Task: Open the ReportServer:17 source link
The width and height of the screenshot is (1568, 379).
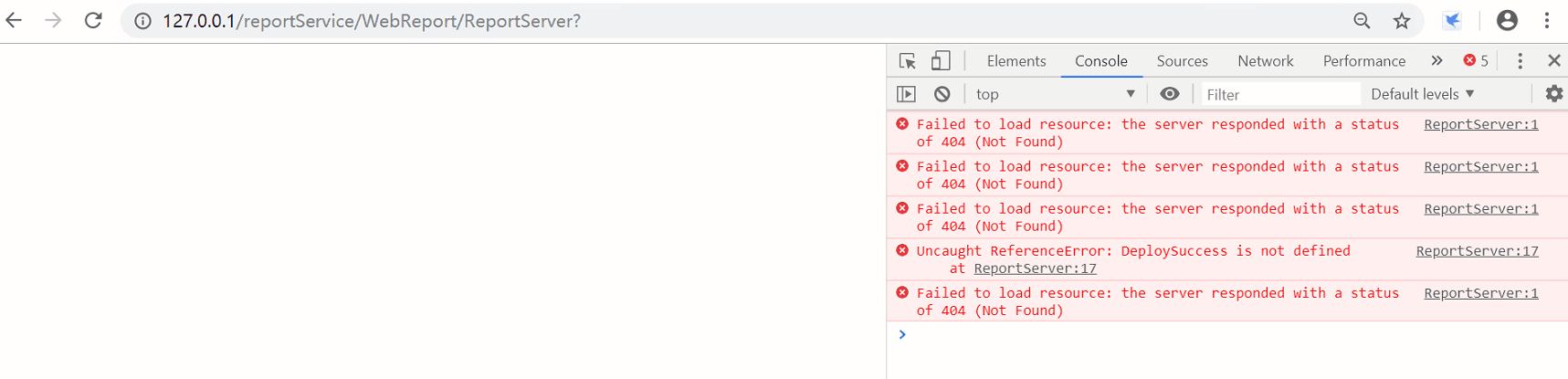Action: click(1477, 251)
